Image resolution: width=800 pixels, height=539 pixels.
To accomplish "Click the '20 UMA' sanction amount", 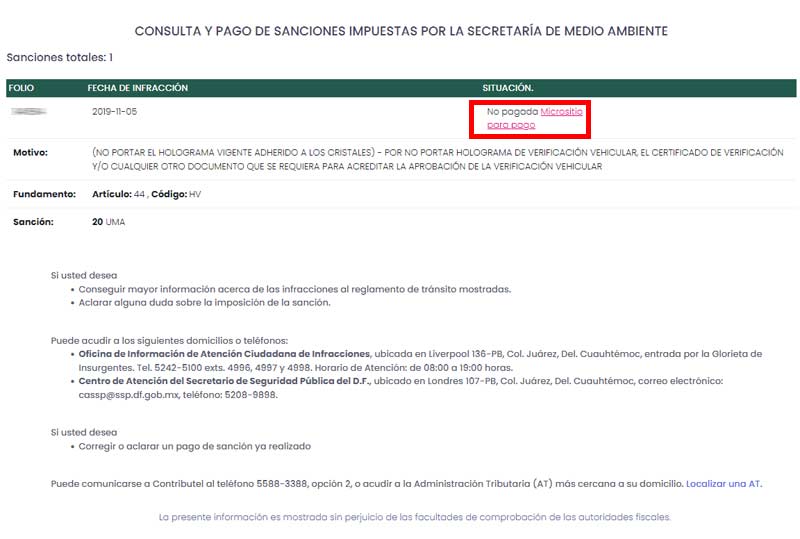I will 108,222.
